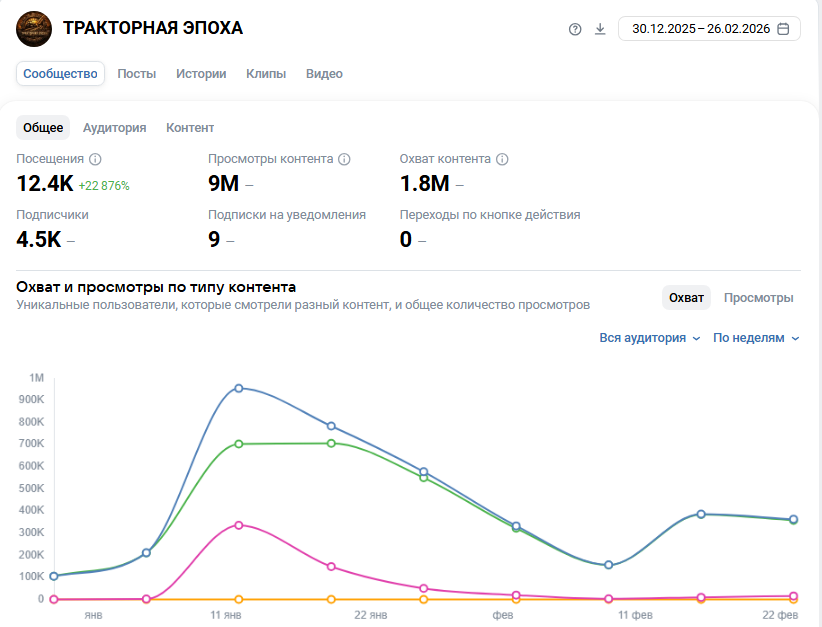The height and width of the screenshot is (627, 822).
Task: Open the По неделям period dropdown
Action: 756,338
